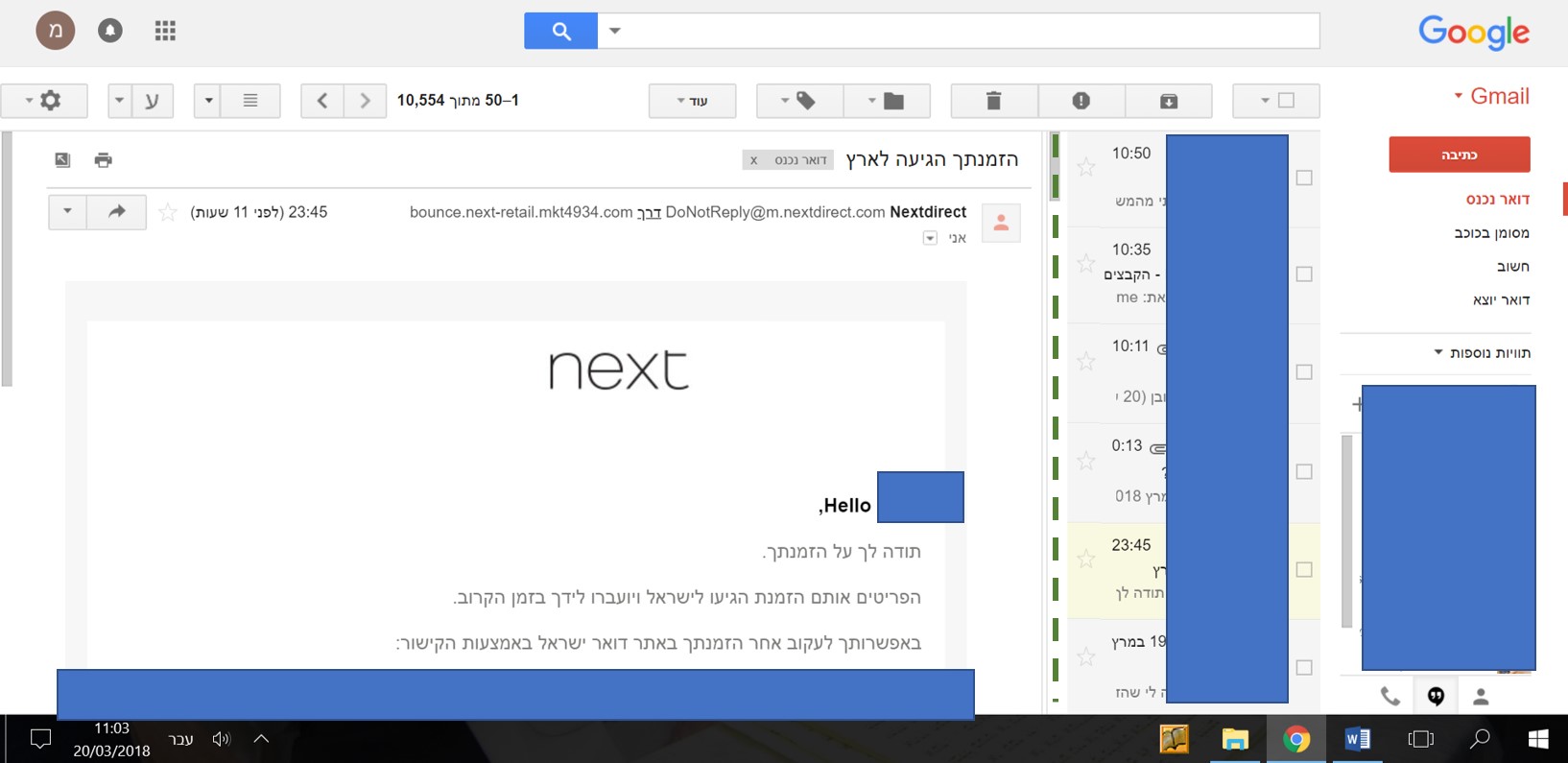Open the Windows Start menu
Viewport: 1568px width, 763px height.
1538,739
